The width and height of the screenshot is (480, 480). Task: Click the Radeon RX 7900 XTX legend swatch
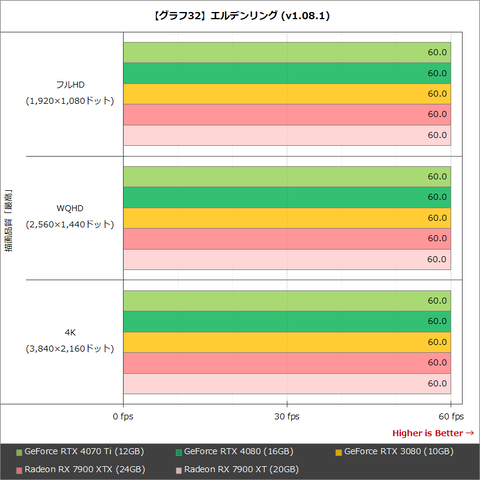pos(19,470)
